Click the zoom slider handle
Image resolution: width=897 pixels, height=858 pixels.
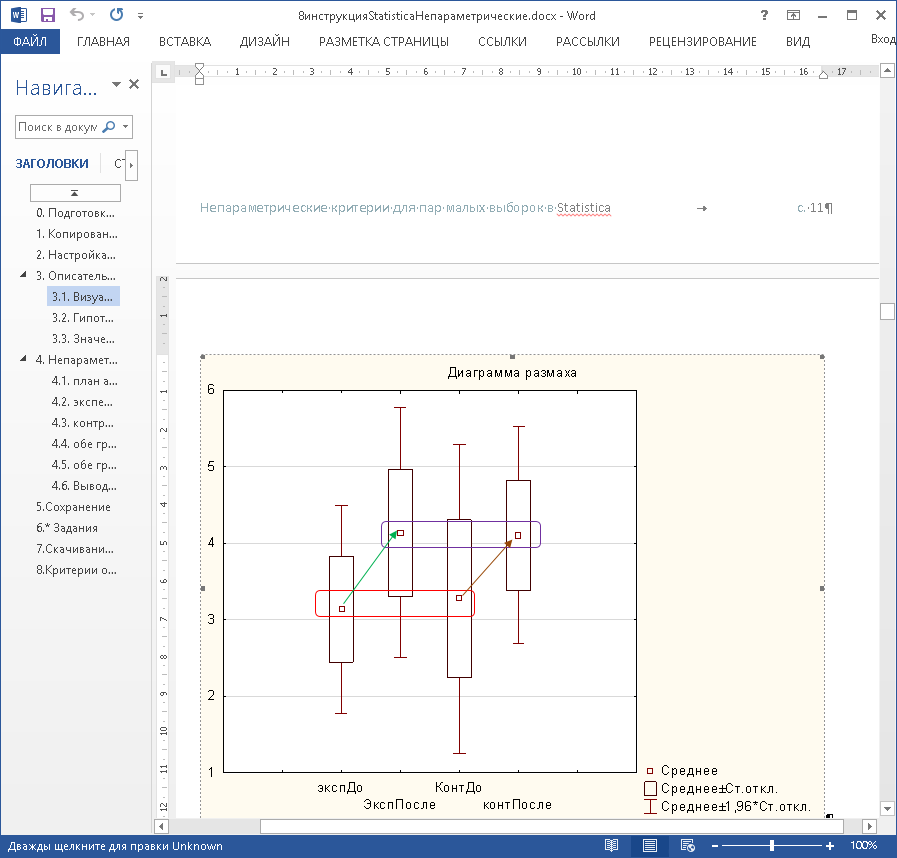772,845
